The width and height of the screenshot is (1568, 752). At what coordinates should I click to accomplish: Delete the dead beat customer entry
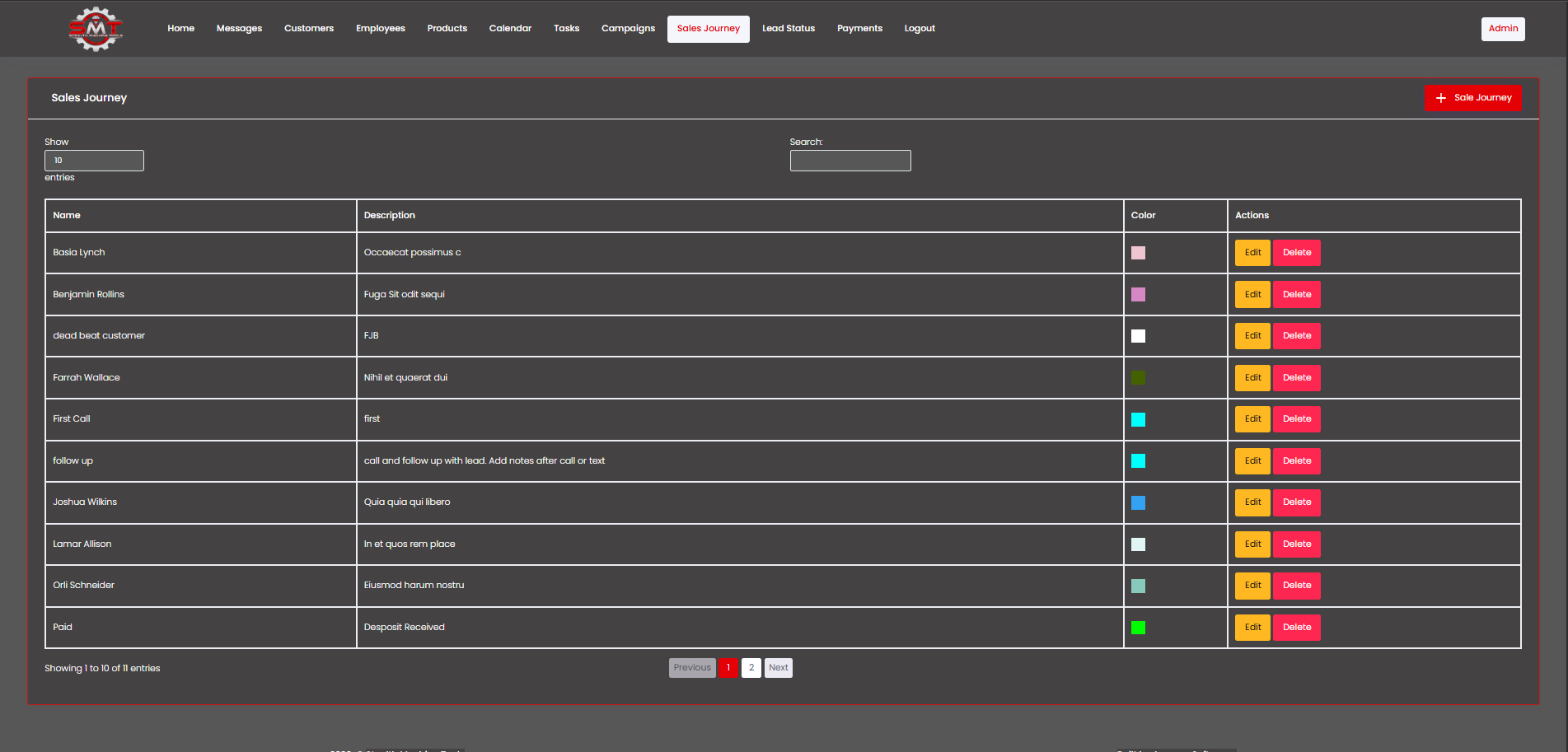click(1297, 336)
